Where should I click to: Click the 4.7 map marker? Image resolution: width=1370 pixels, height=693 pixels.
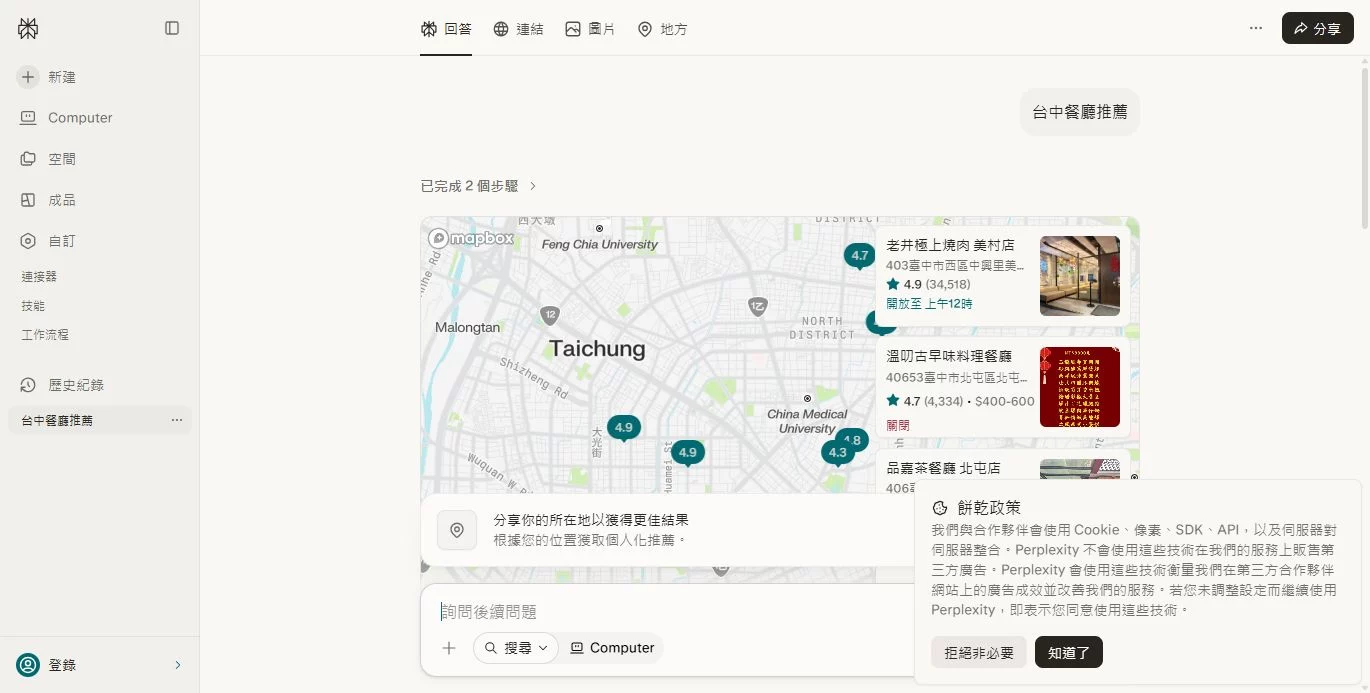point(860,256)
